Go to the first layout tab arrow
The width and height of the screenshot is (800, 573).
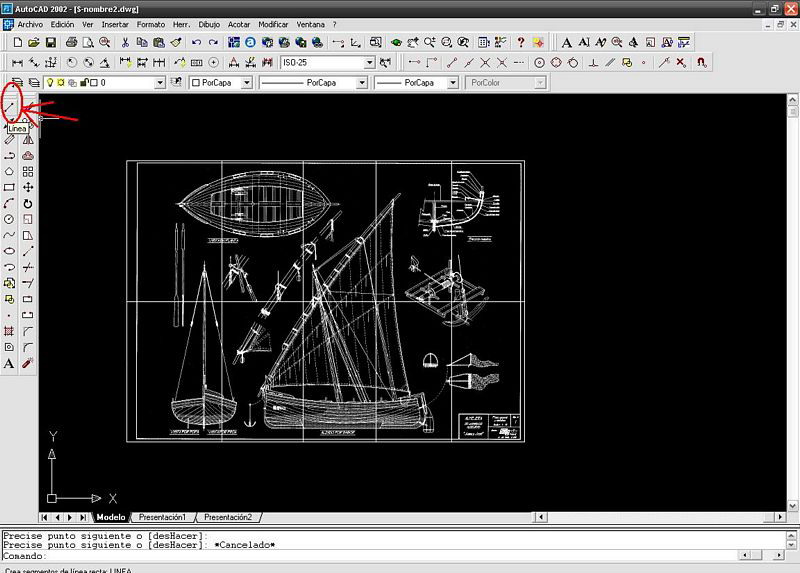[x=45, y=517]
